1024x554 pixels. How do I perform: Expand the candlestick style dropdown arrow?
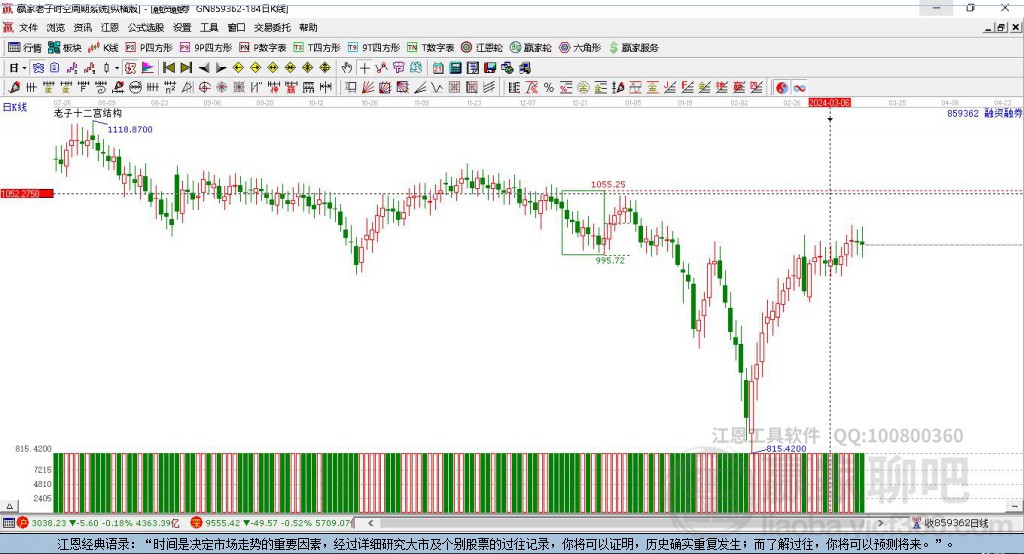pyautogui.click(x=117, y=67)
